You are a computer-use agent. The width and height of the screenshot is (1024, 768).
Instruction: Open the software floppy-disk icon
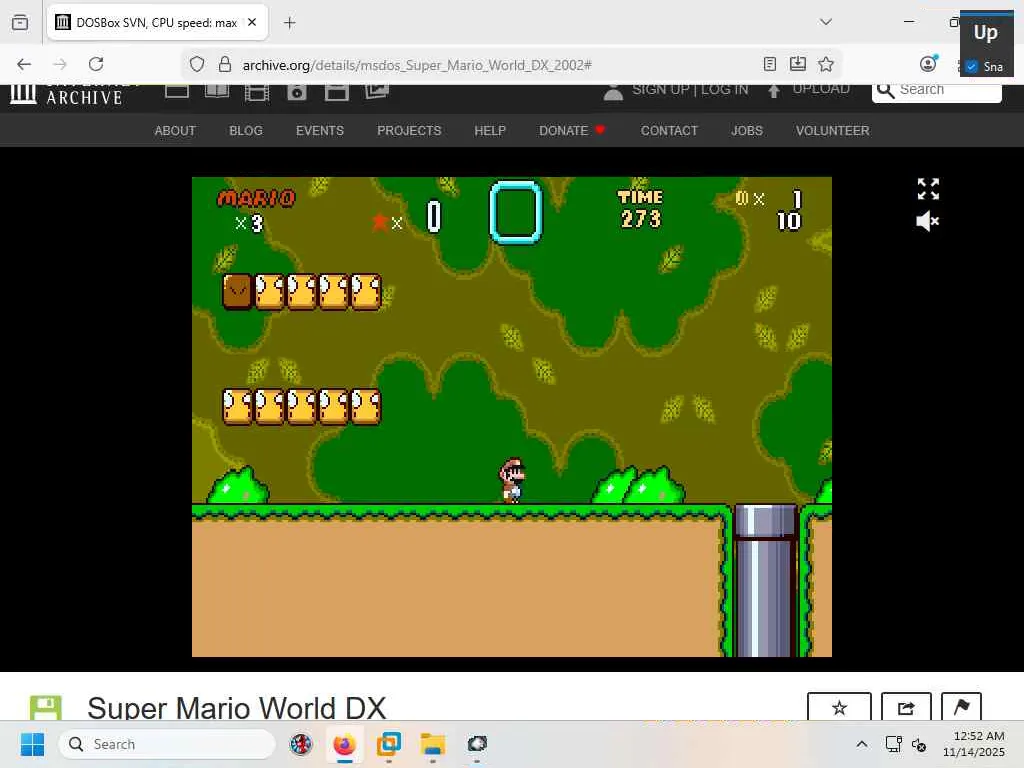pyautogui.click(x=336, y=92)
